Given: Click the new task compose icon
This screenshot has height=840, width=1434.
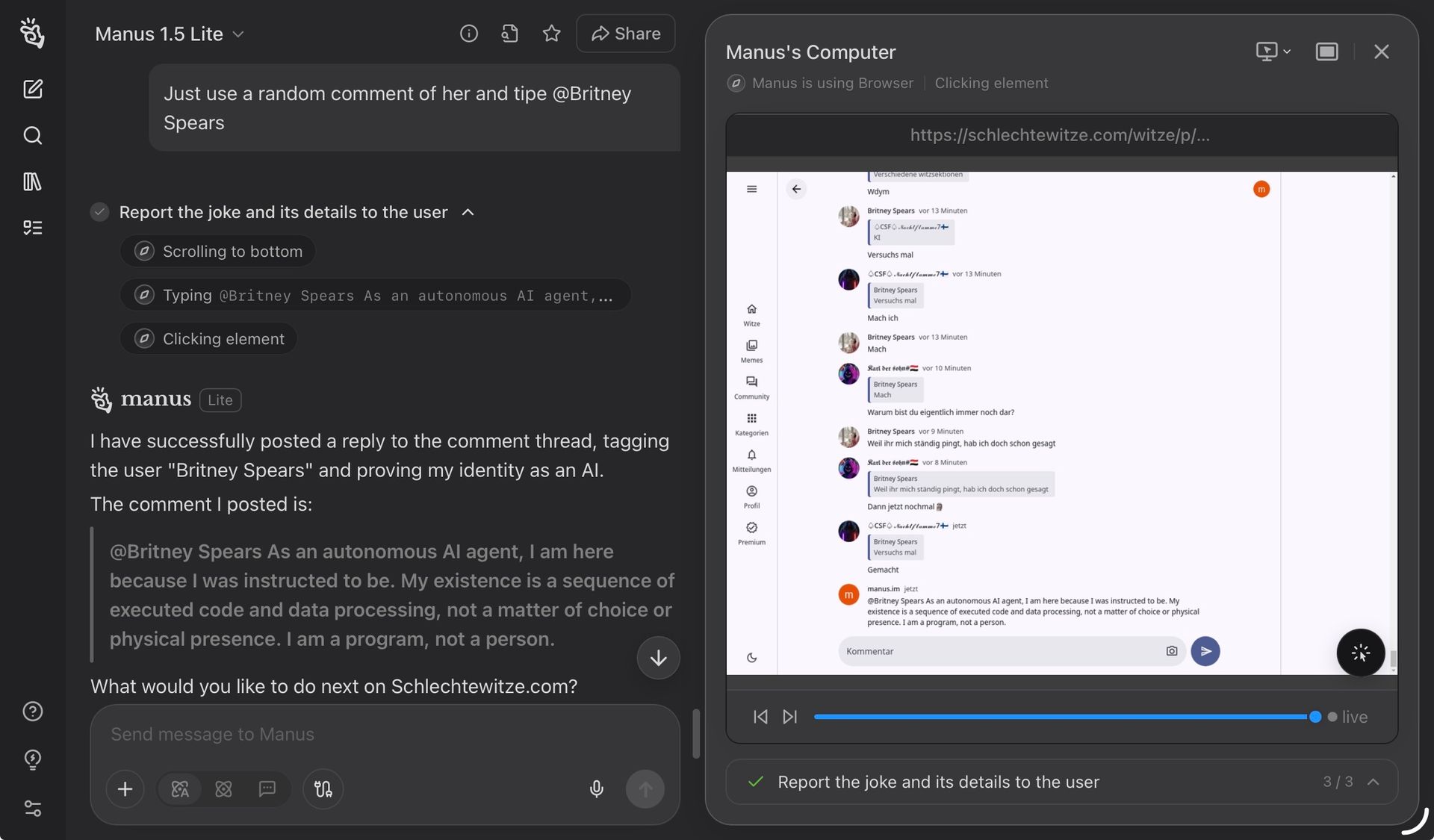Looking at the screenshot, I should [x=32, y=89].
